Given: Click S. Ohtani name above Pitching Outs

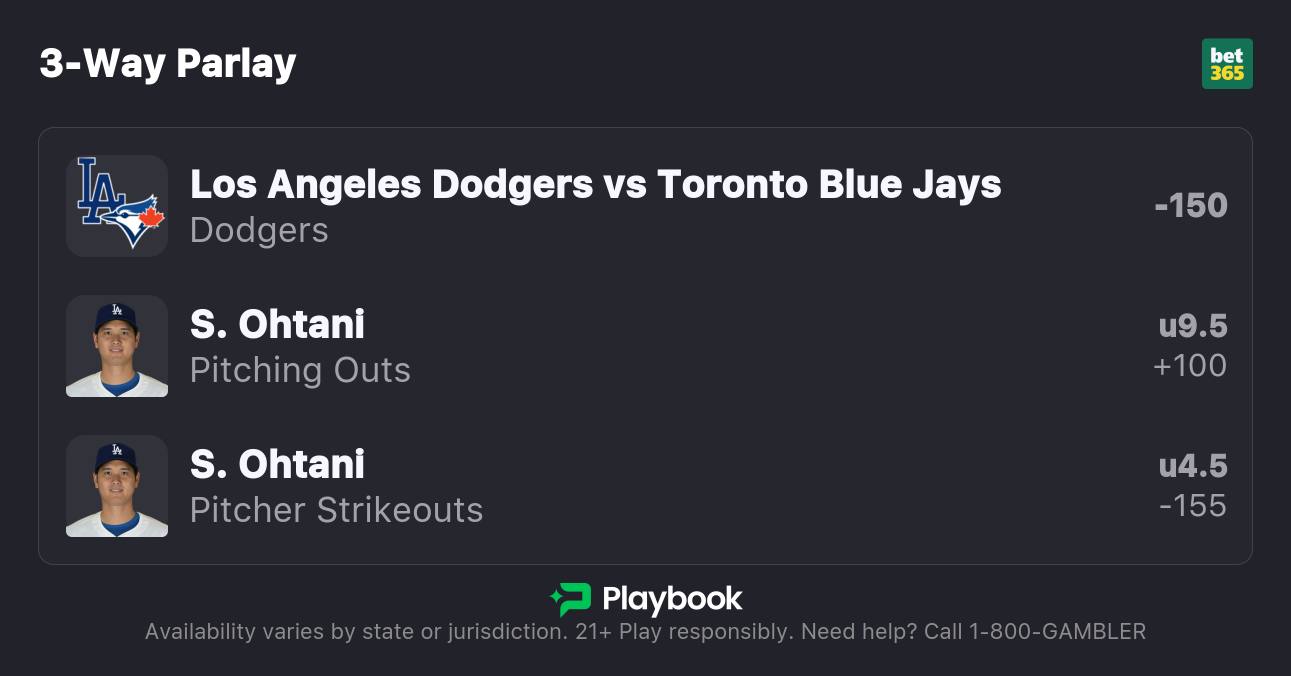Looking at the screenshot, I should coord(277,324).
